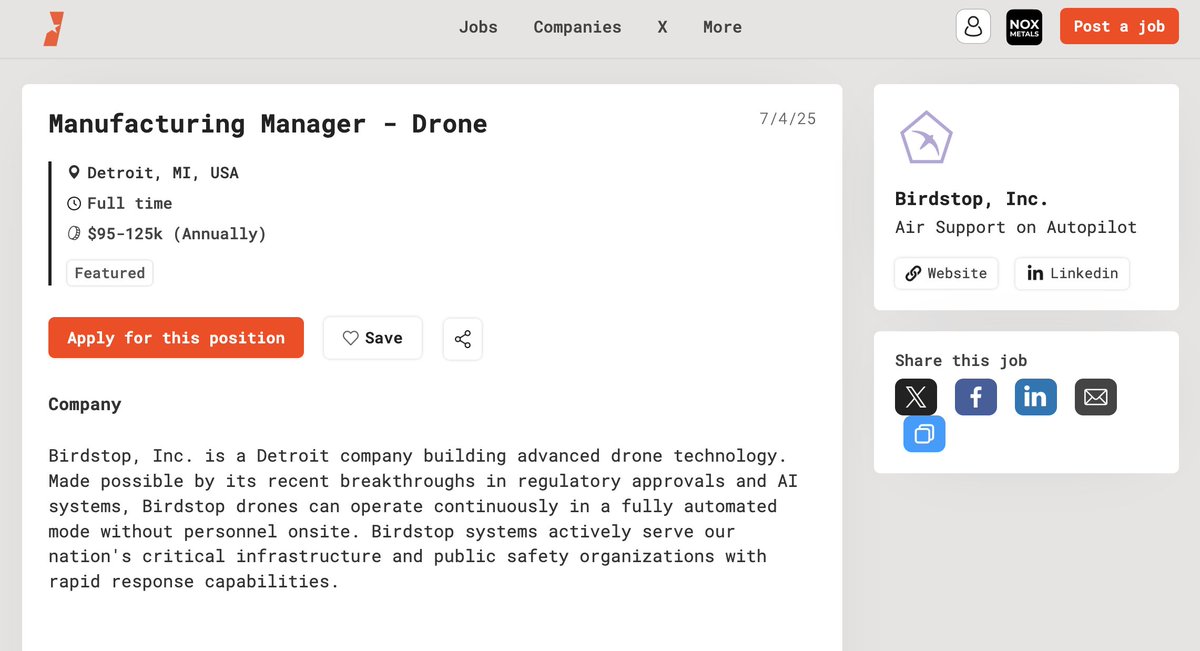The width and height of the screenshot is (1200, 651).
Task: Open the Jobs menu item
Action: tap(478, 27)
